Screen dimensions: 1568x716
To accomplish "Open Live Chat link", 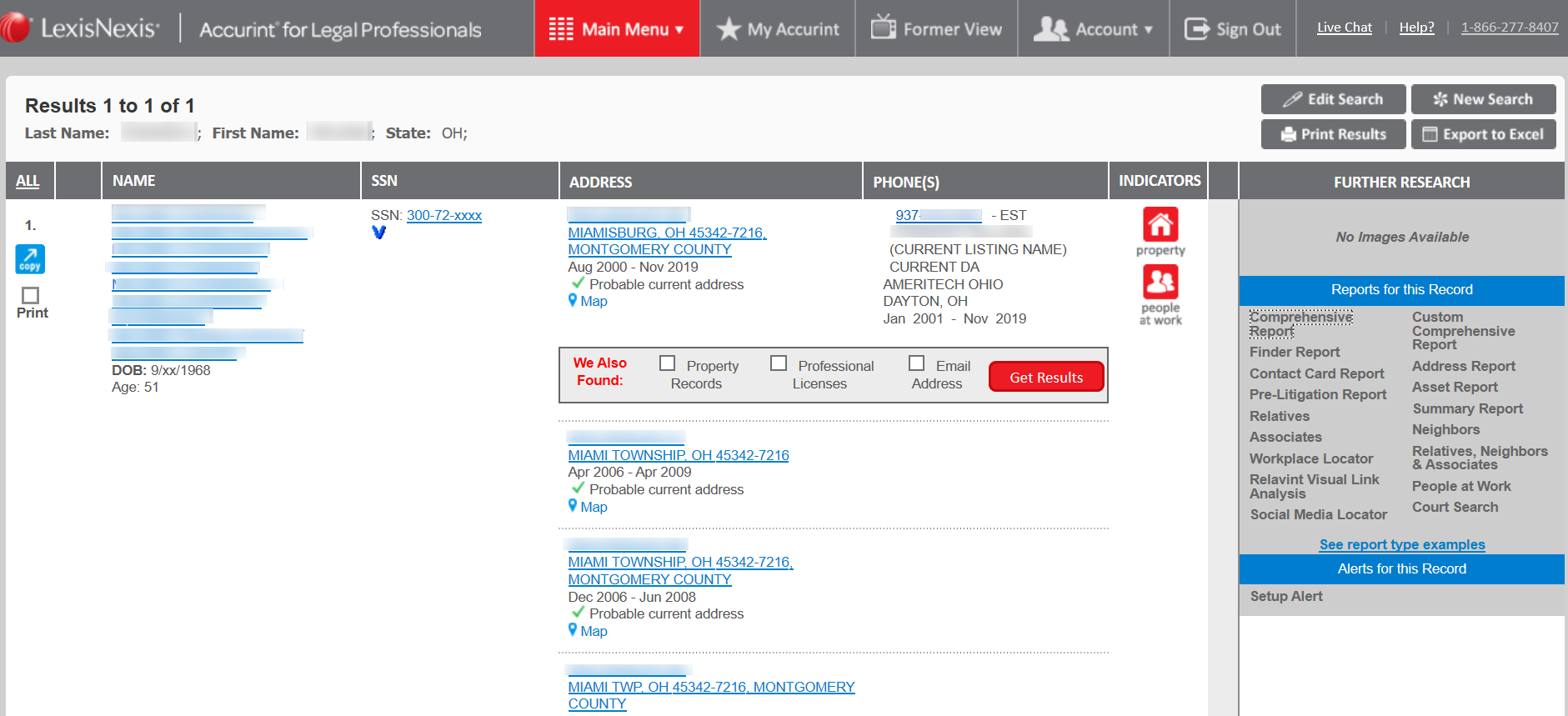I will 1344,28.
